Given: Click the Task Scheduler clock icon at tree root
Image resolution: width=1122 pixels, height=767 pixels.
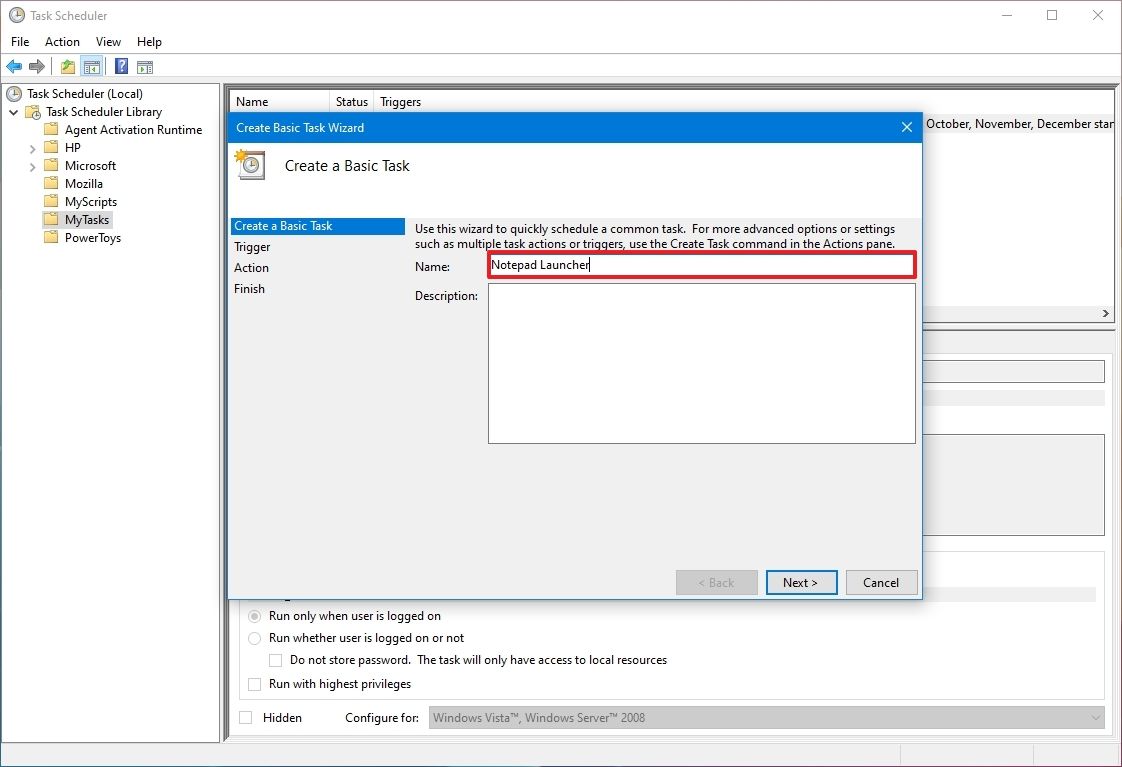Looking at the screenshot, I should (12, 93).
